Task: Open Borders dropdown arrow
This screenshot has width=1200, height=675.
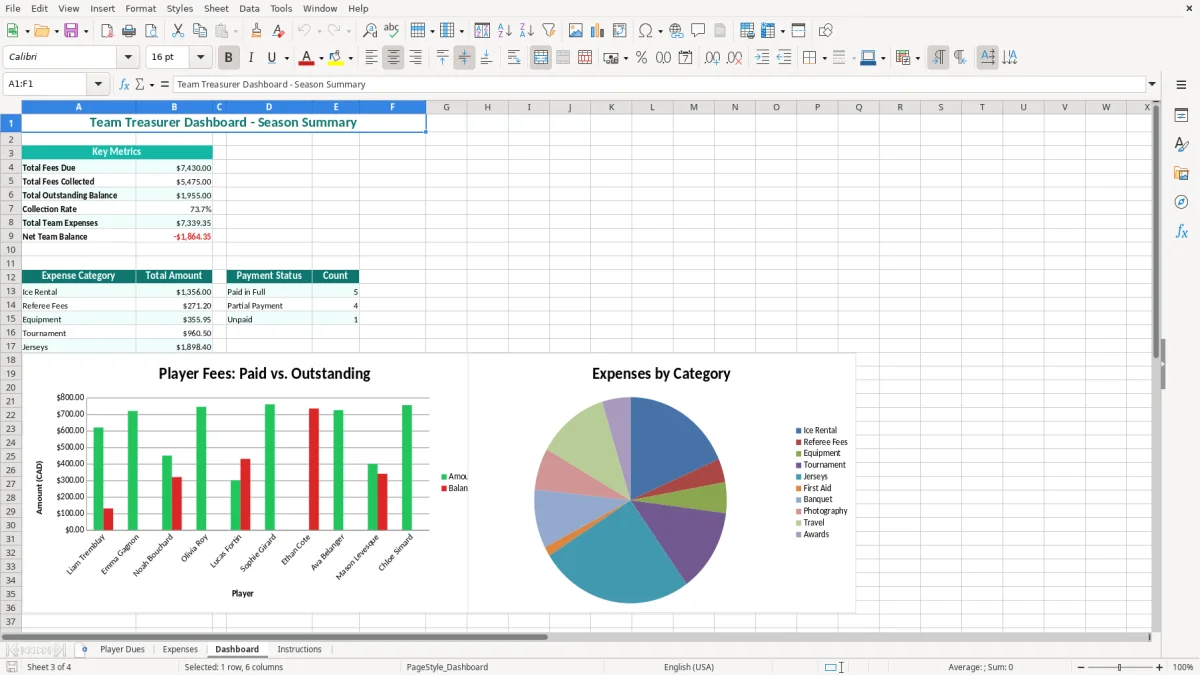Action: point(823,58)
